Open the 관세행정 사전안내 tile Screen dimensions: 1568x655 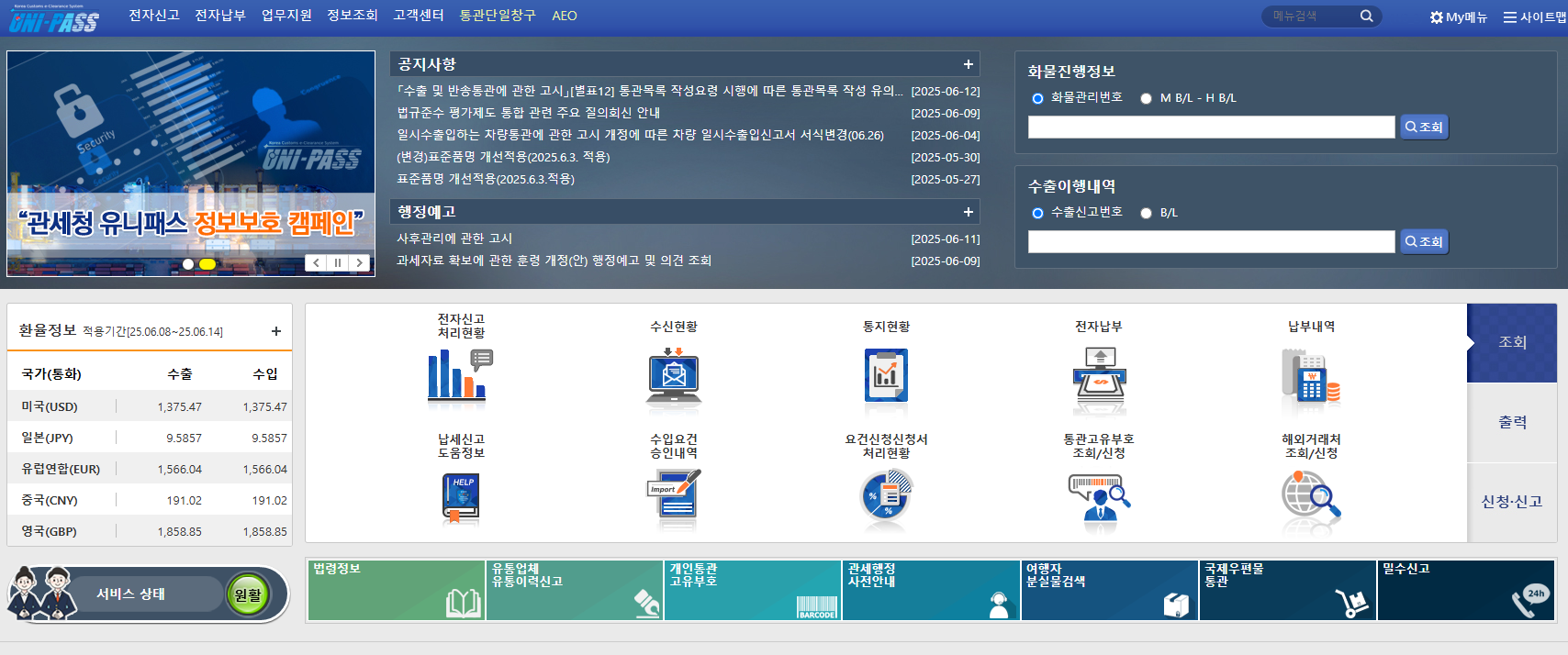(x=931, y=590)
